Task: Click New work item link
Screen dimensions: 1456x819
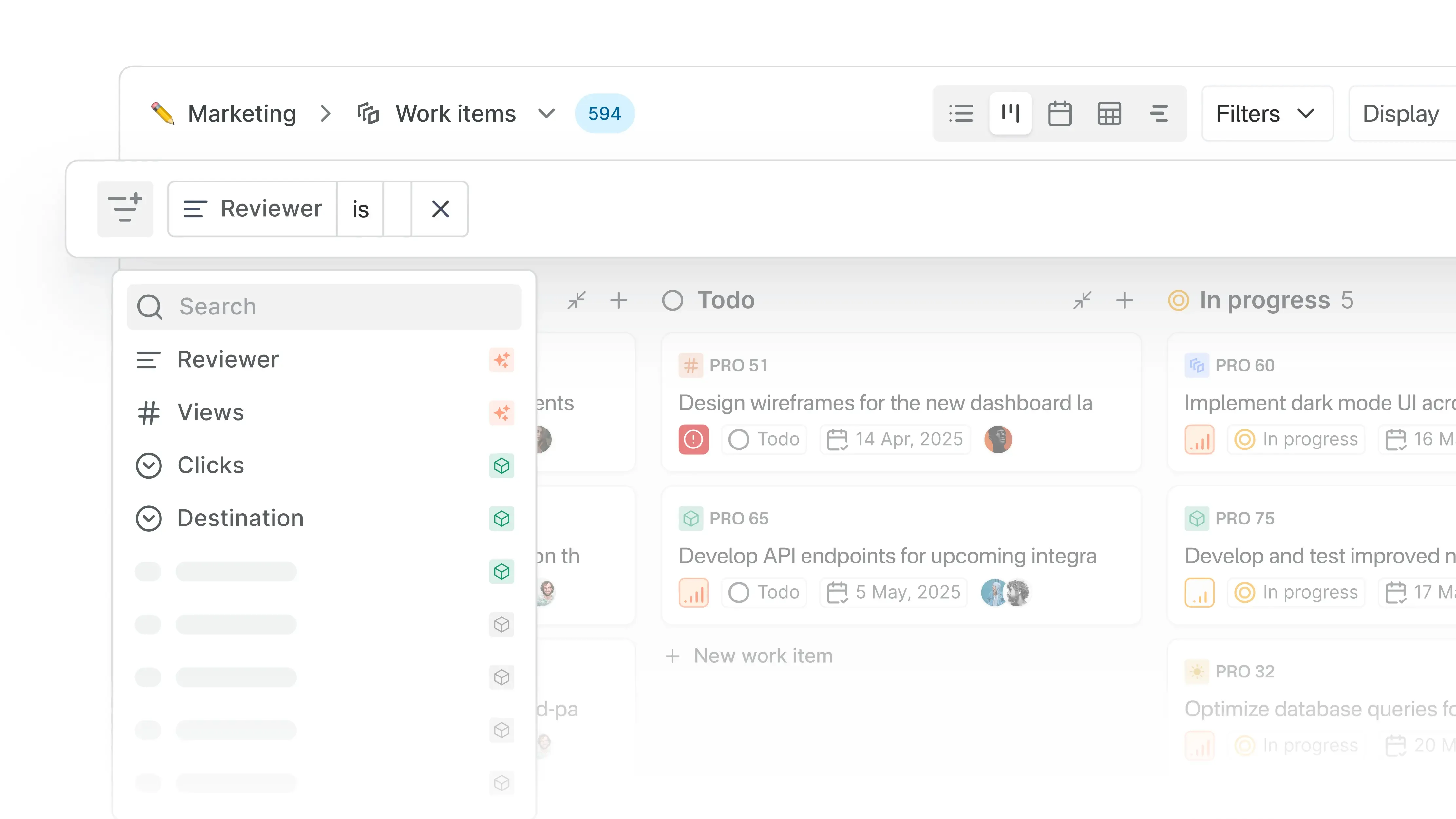Action: tap(763, 656)
